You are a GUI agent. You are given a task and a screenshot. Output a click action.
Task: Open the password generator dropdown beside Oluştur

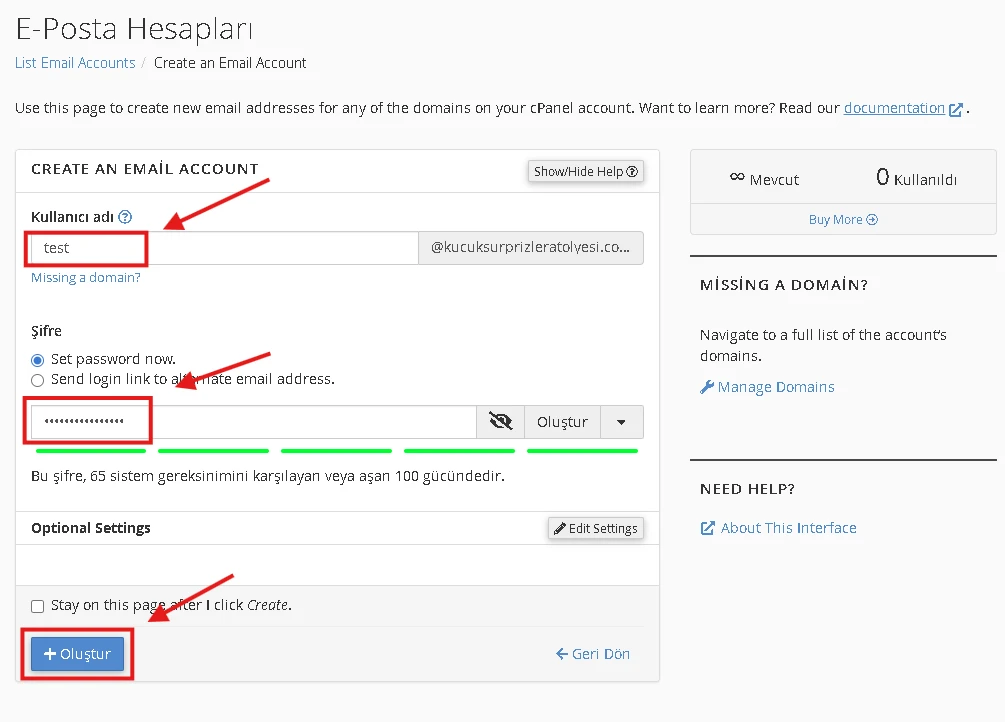coord(622,421)
